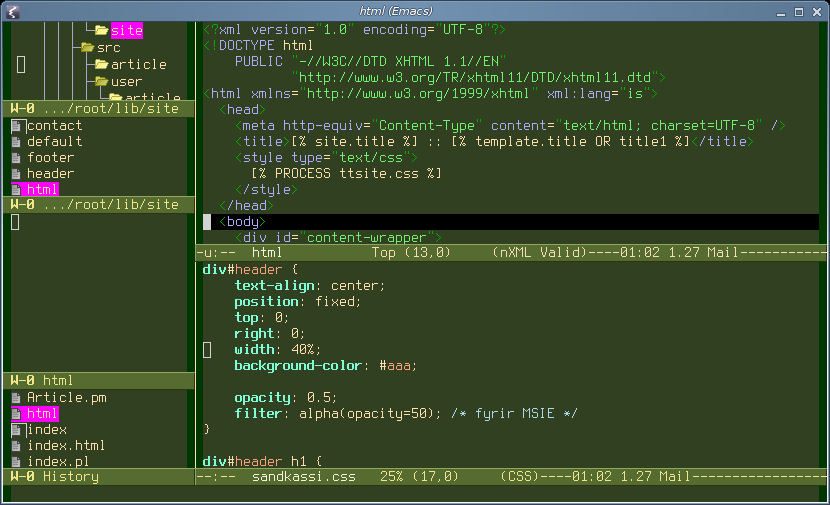Screen dimensions: 830x505
Task: Click the file icon next to index.pl
Action: pyautogui.click(x=16, y=462)
